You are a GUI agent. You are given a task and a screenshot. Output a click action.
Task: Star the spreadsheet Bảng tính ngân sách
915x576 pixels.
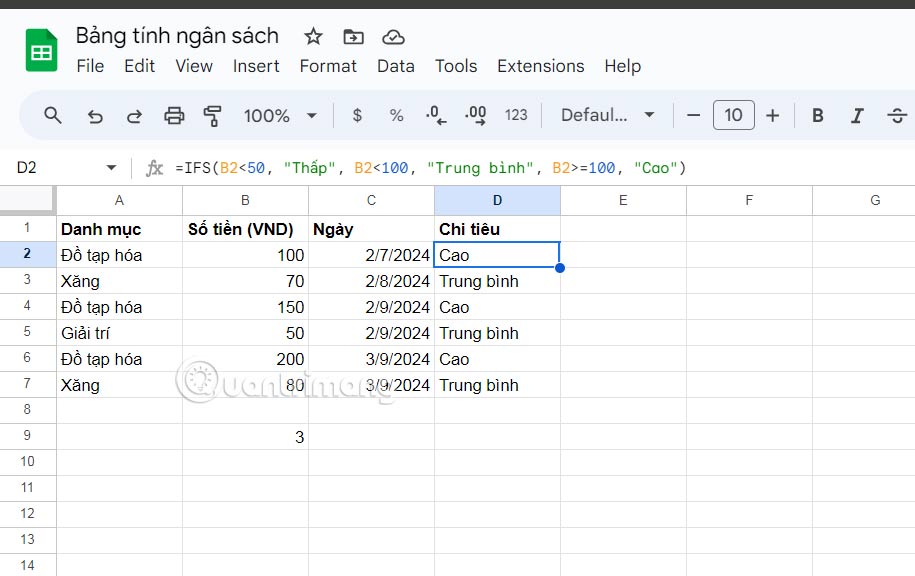pos(313,36)
